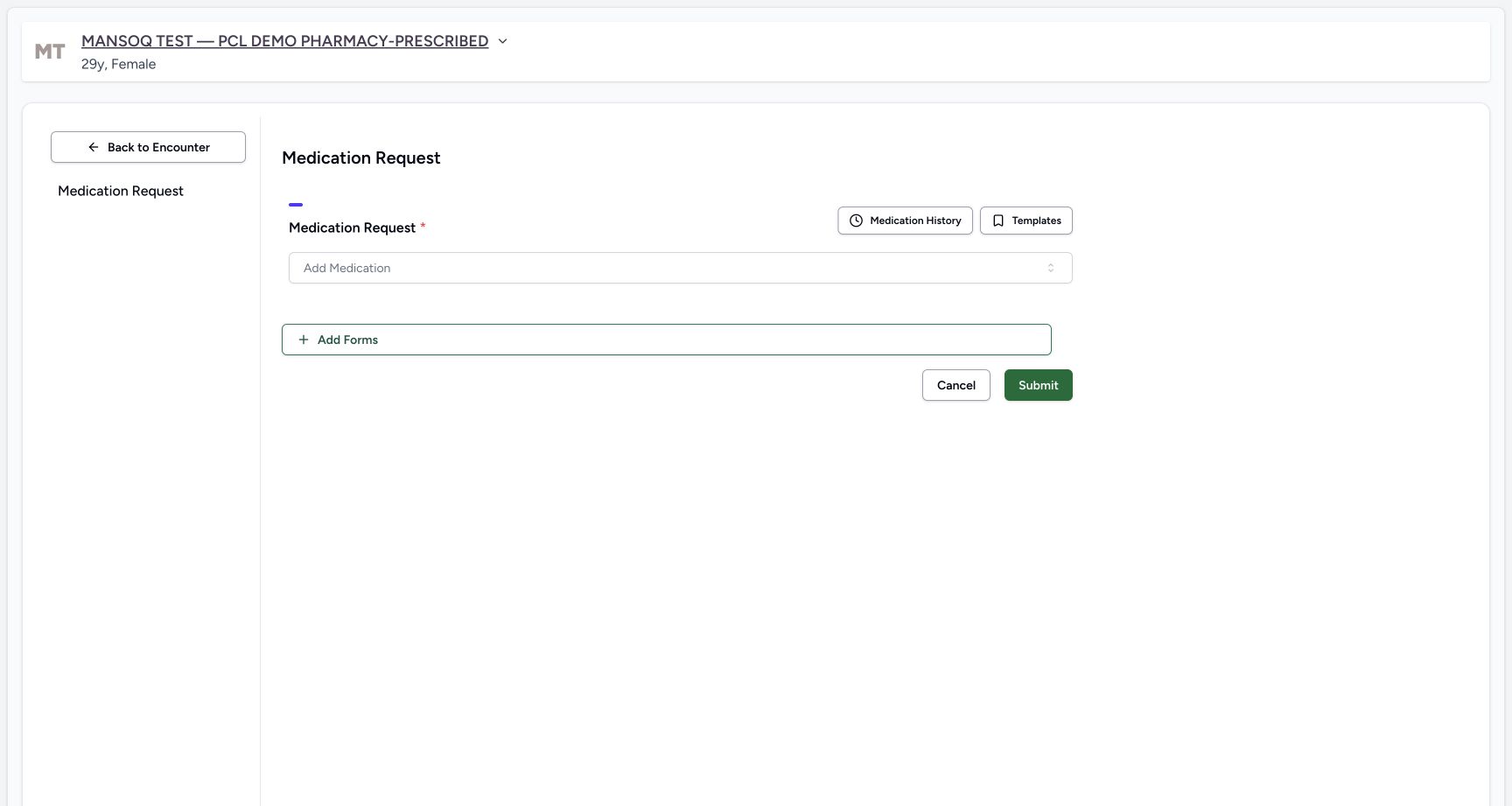Screen dimensions: 1512x806
Task: Open patient dropdown chevron beside pharmacy name
Action: pyautogui.click(x=502, y=41)
